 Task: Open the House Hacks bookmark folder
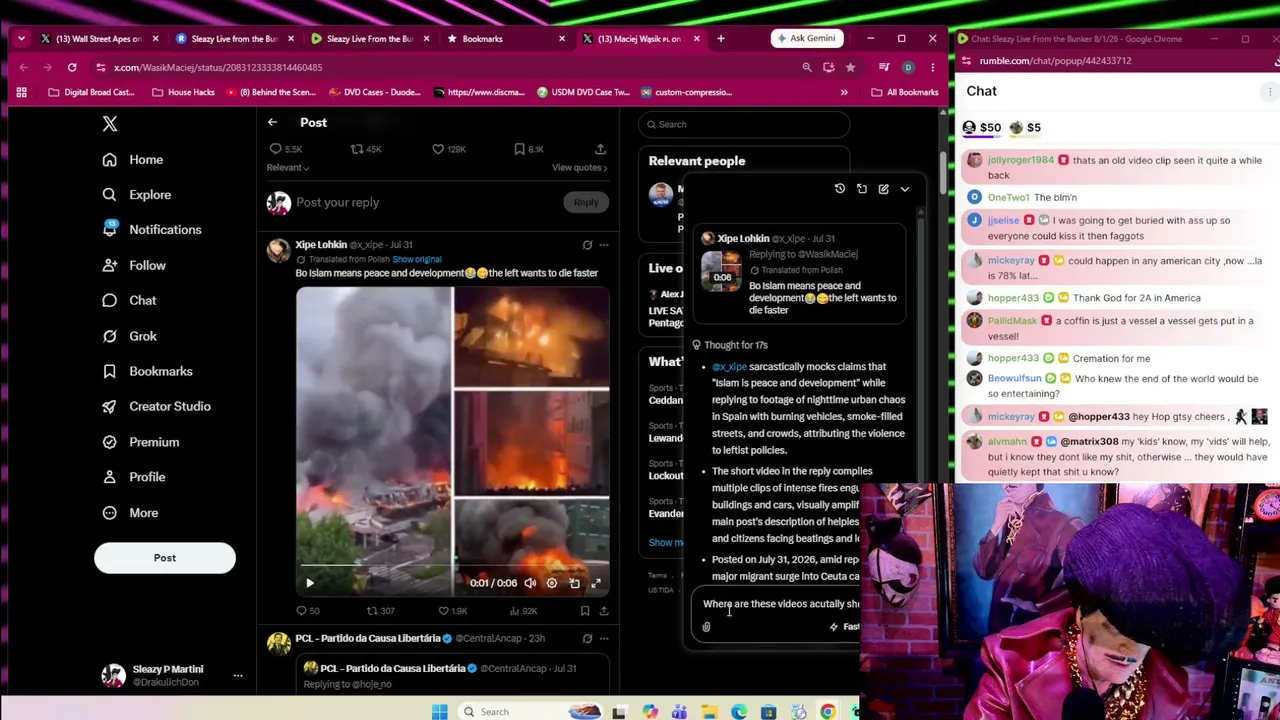tap(183, 92)
